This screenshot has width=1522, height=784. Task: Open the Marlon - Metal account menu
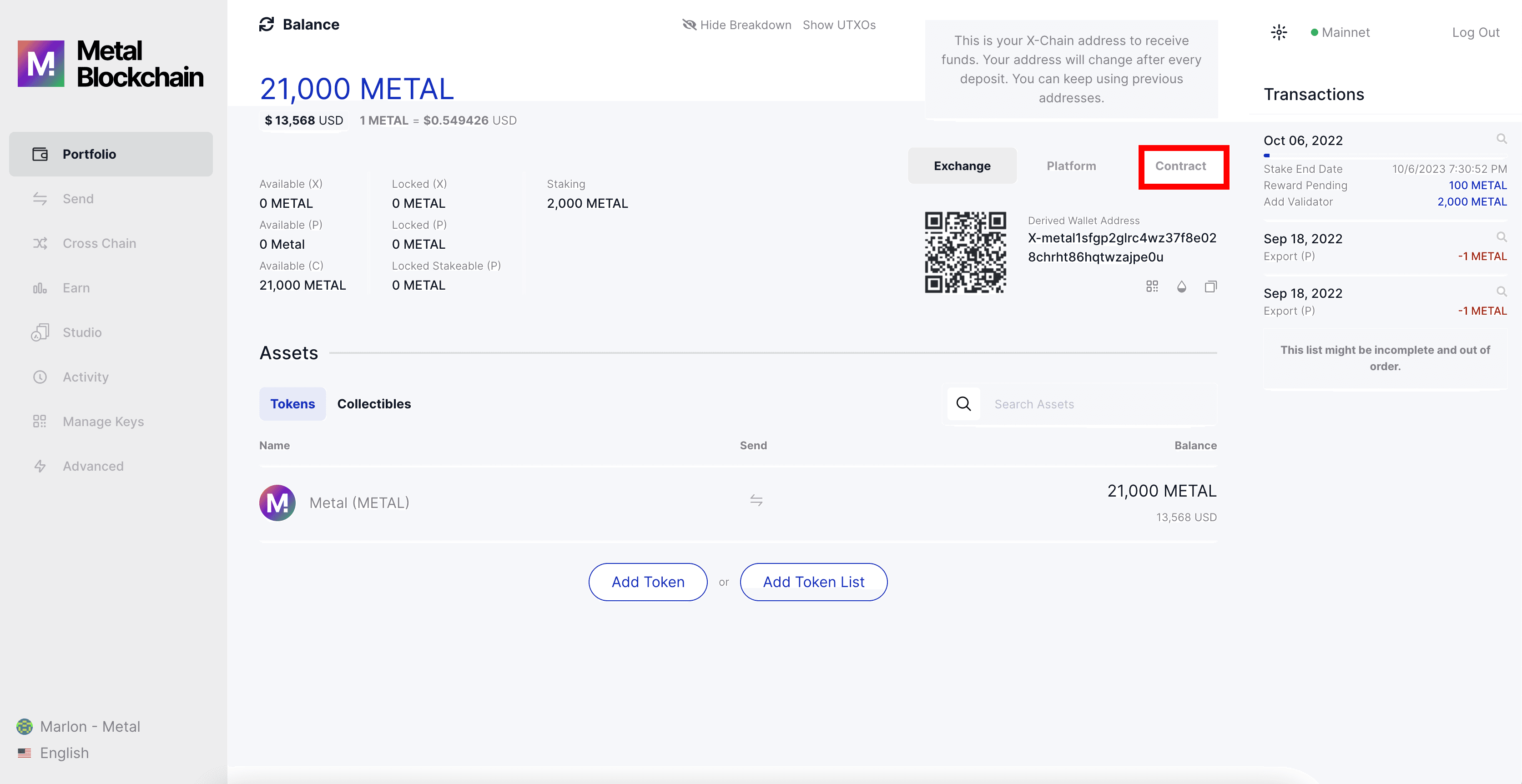coord(90,726)
